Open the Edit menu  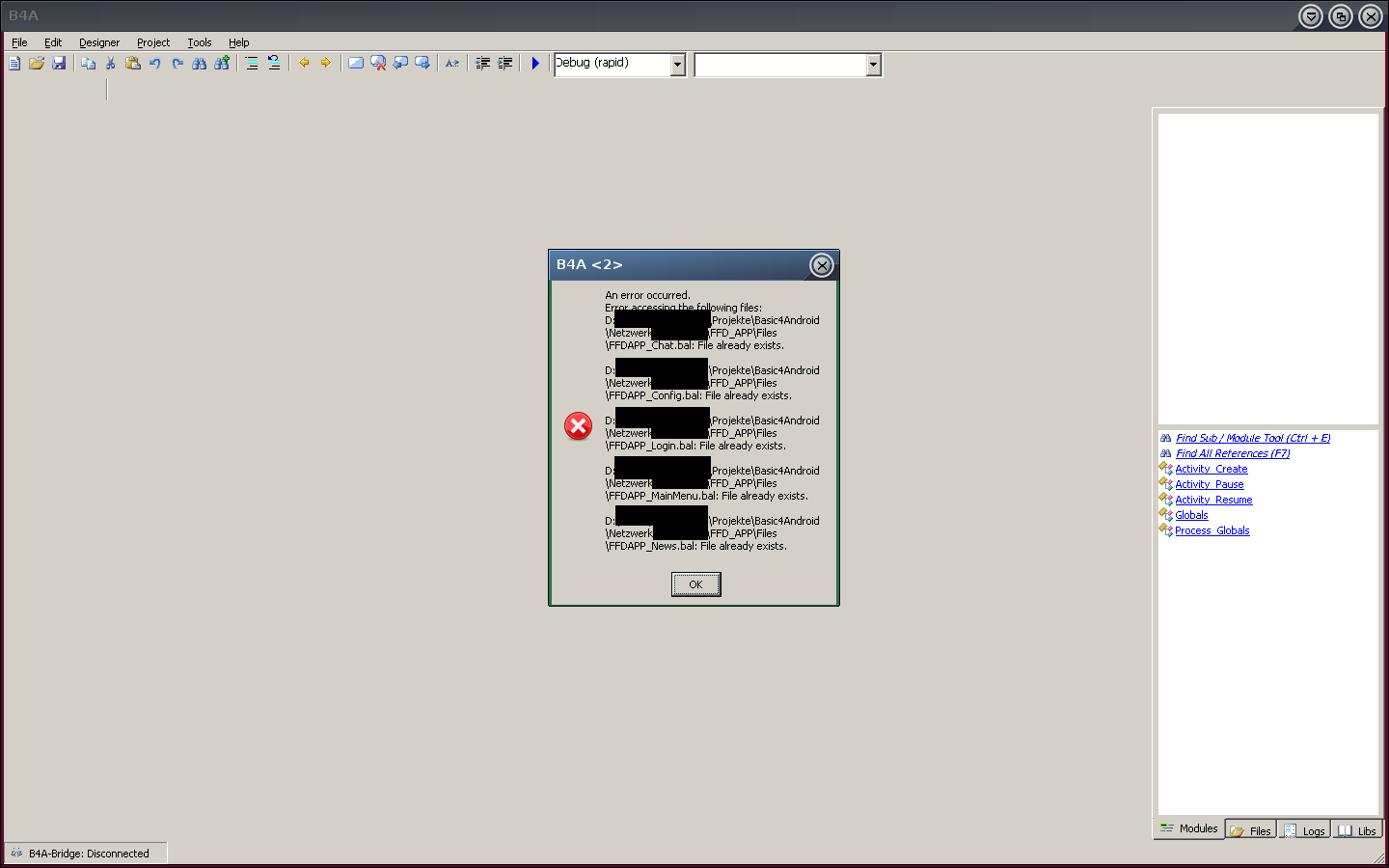(x=53, y=42)
